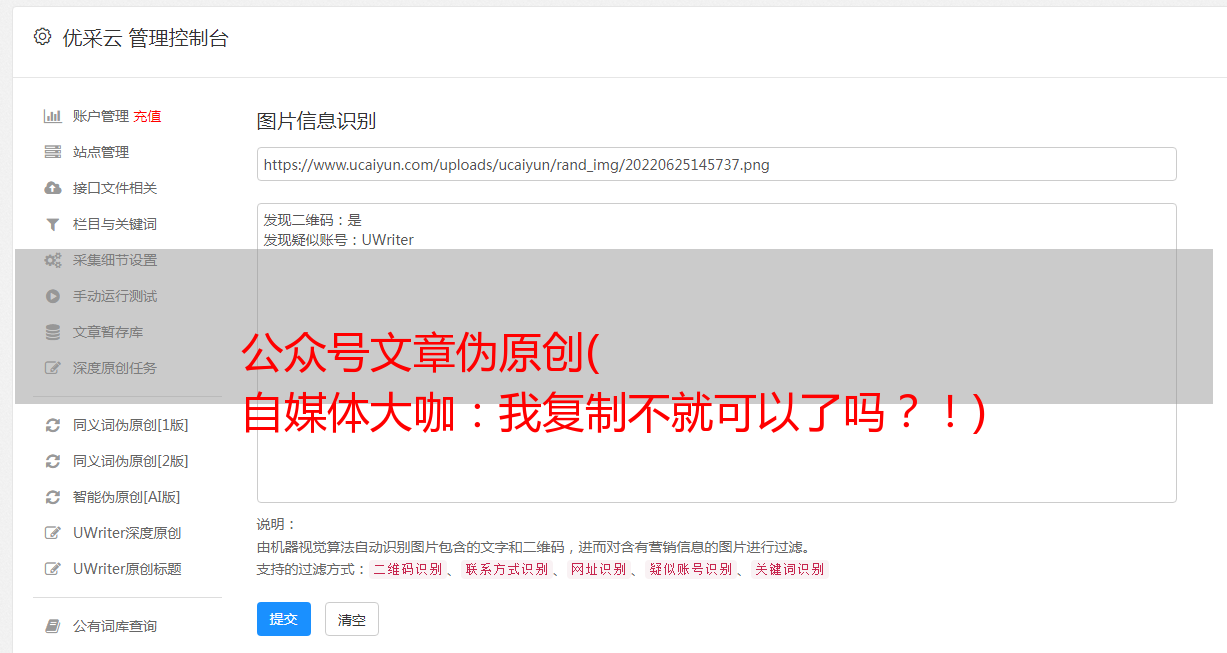Click the book icon for 公有词库查询

click(x=53, y=626)
